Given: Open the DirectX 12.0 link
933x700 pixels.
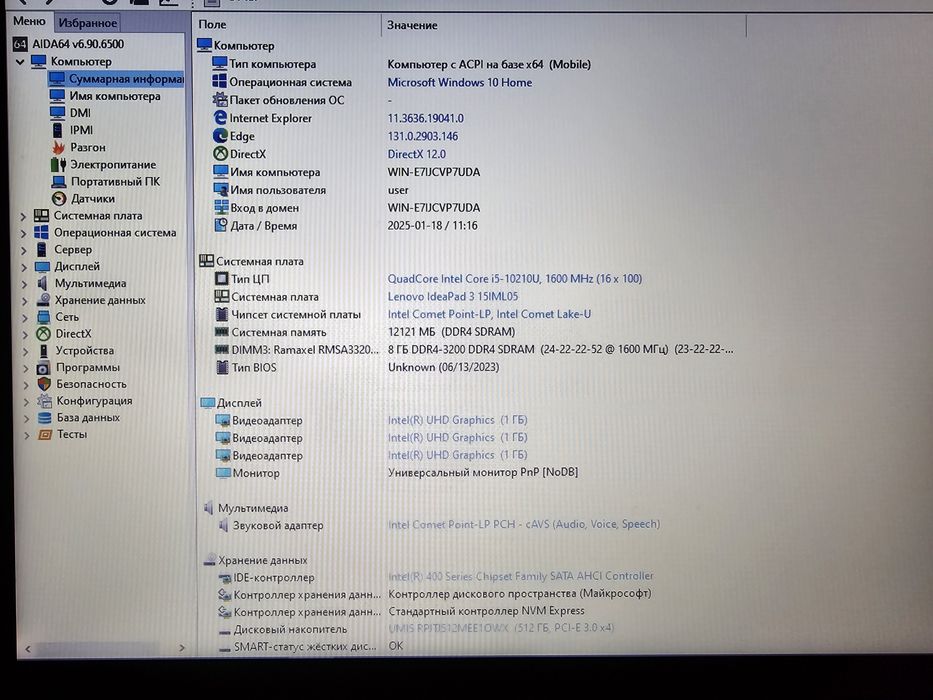Looking at the screenshot, I should [x=417, y=154].
